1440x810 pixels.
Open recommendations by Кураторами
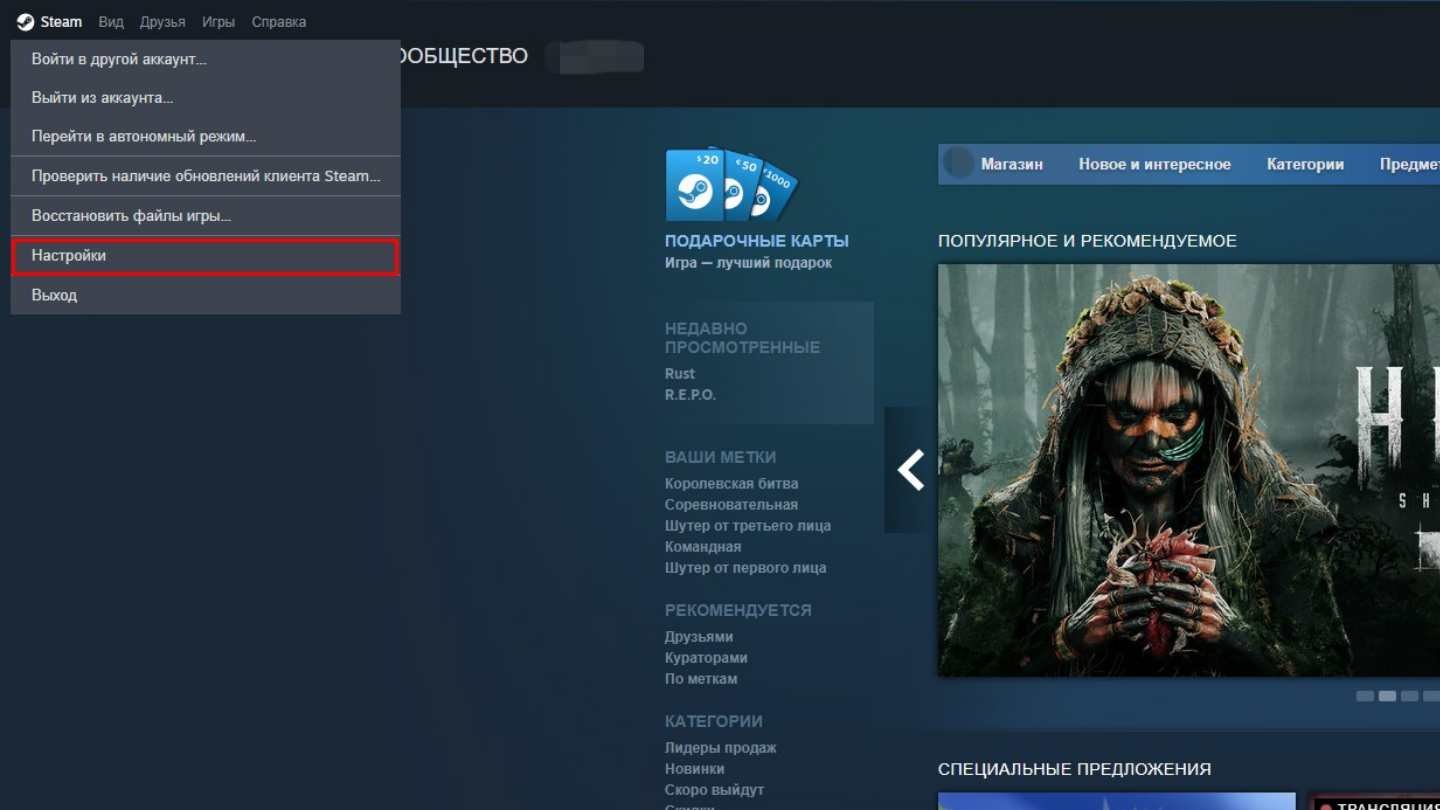click(x=706, y=657)
